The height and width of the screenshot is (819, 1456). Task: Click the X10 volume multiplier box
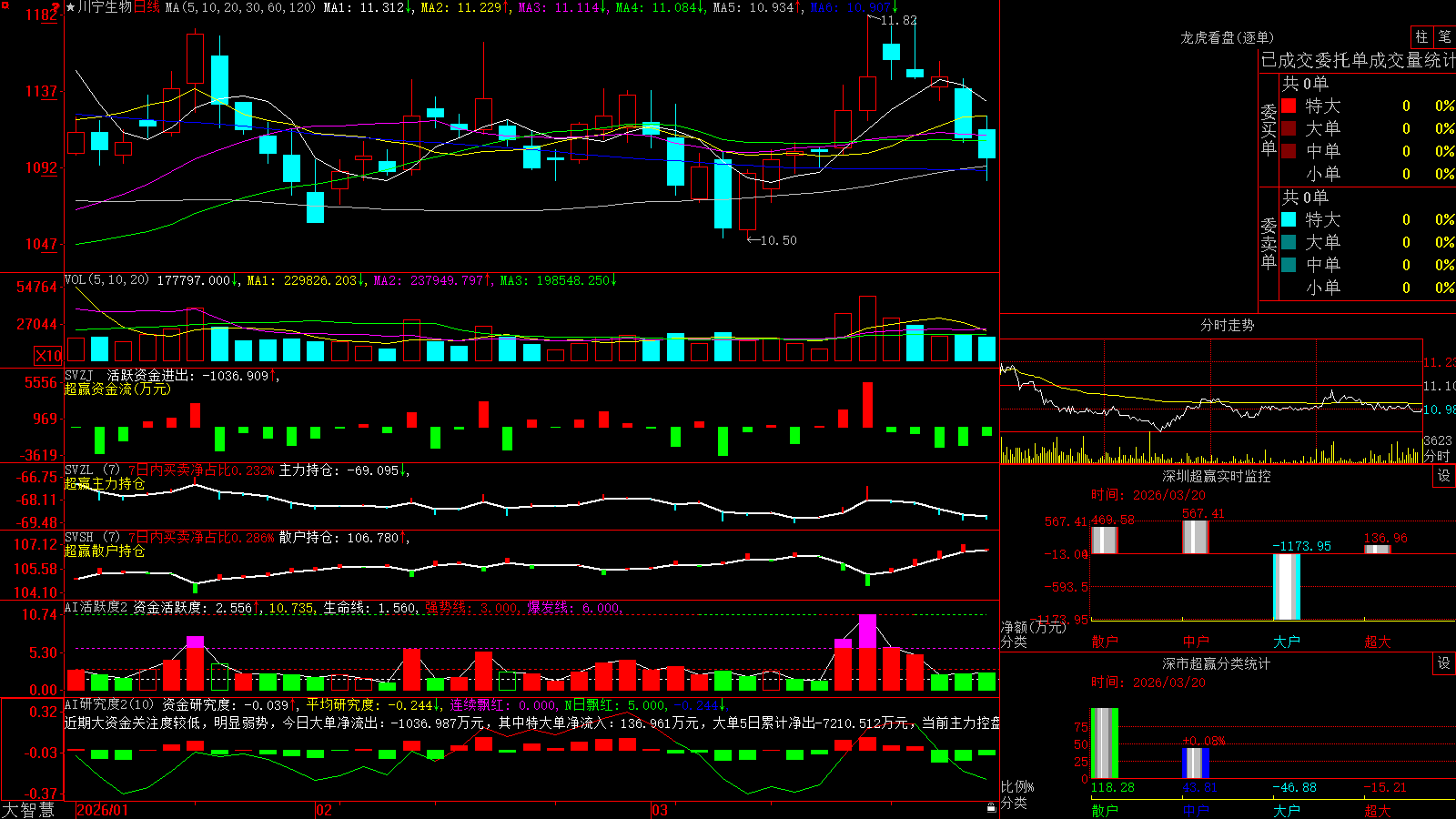(x=48, y=356)
